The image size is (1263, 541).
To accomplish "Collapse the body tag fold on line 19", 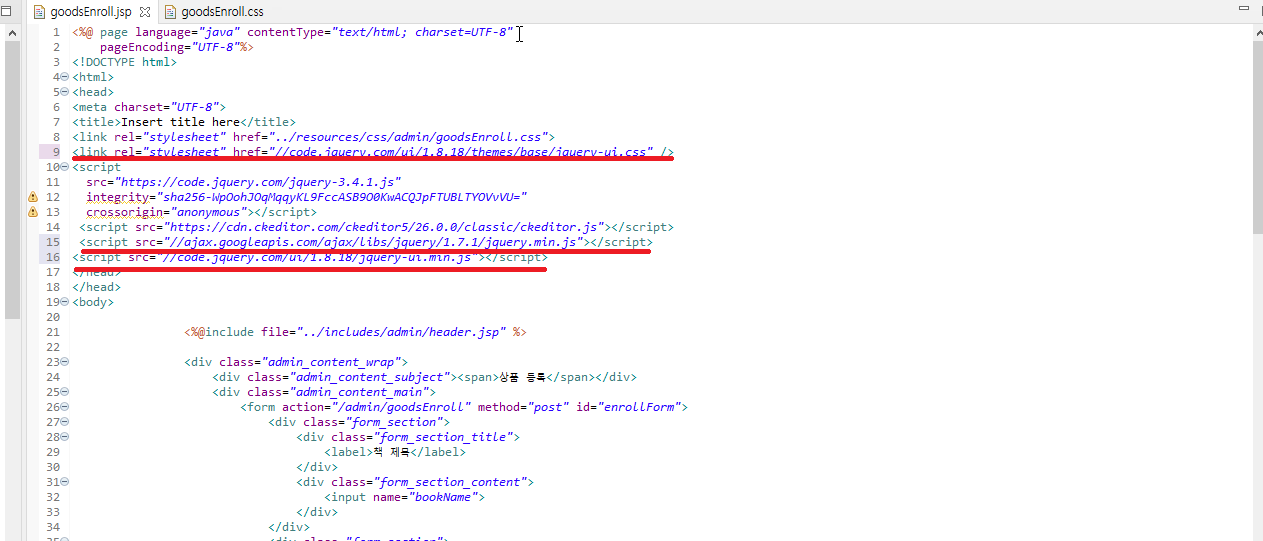I will (x=65, y=302).
